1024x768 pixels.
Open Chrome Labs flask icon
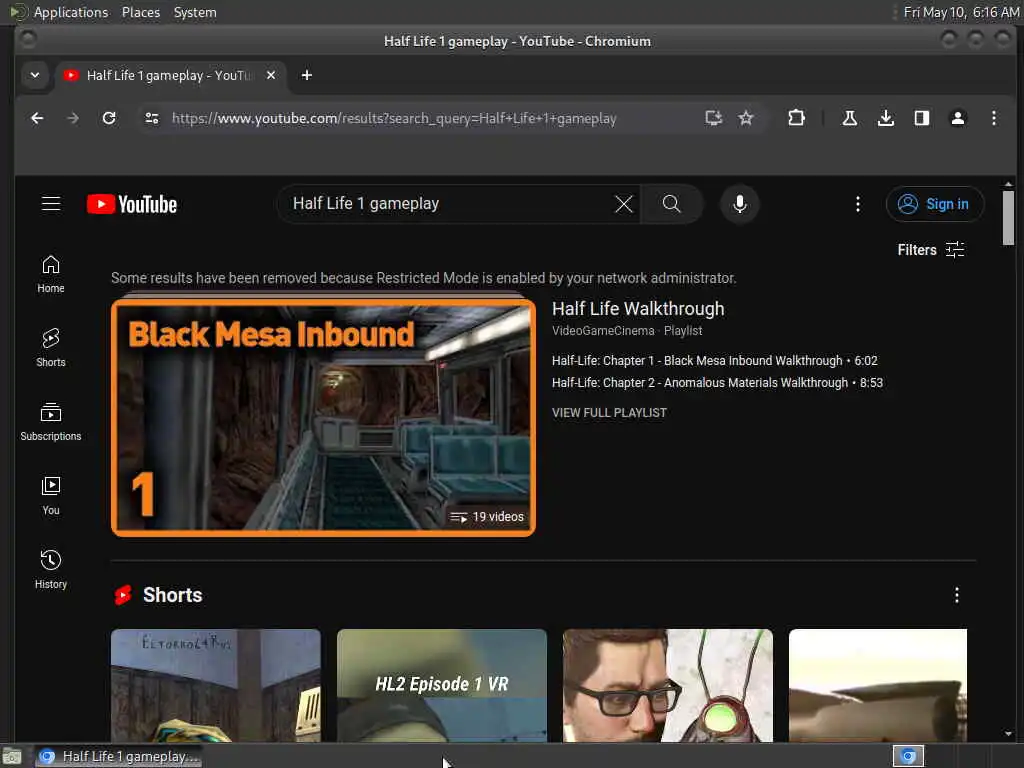click(x=850, y=118)
